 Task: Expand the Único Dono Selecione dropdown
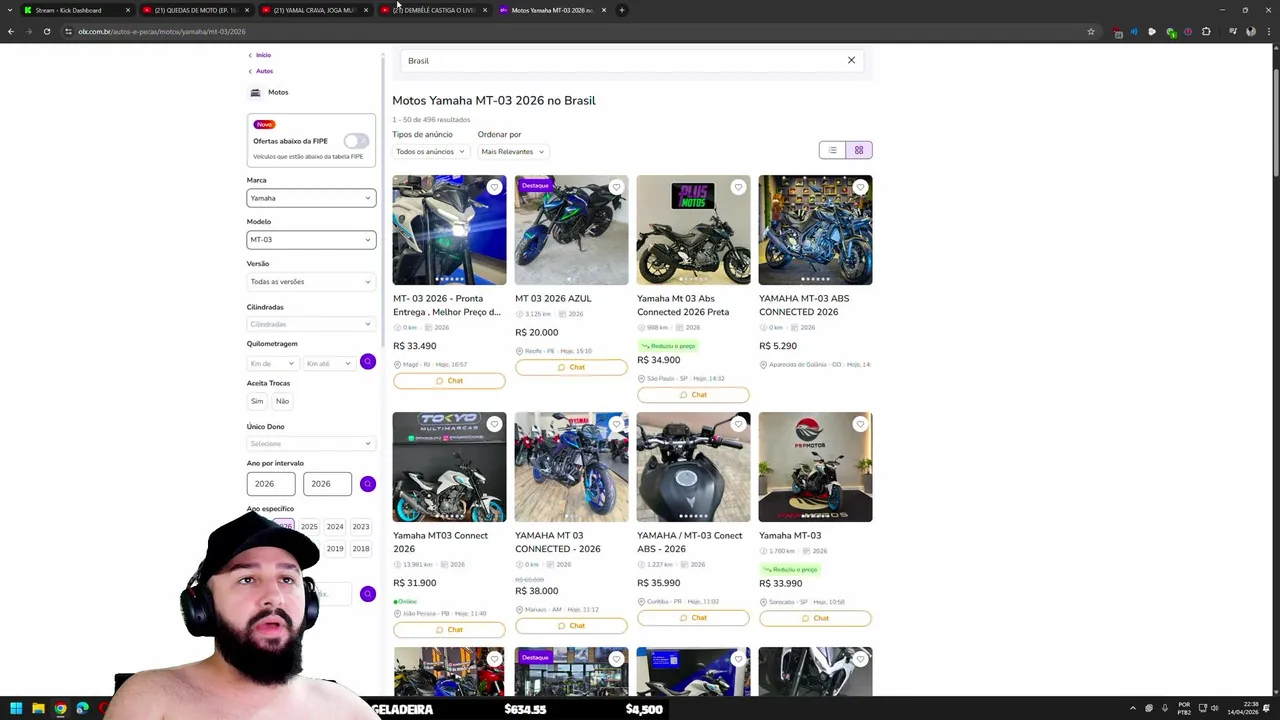point(311,444)
